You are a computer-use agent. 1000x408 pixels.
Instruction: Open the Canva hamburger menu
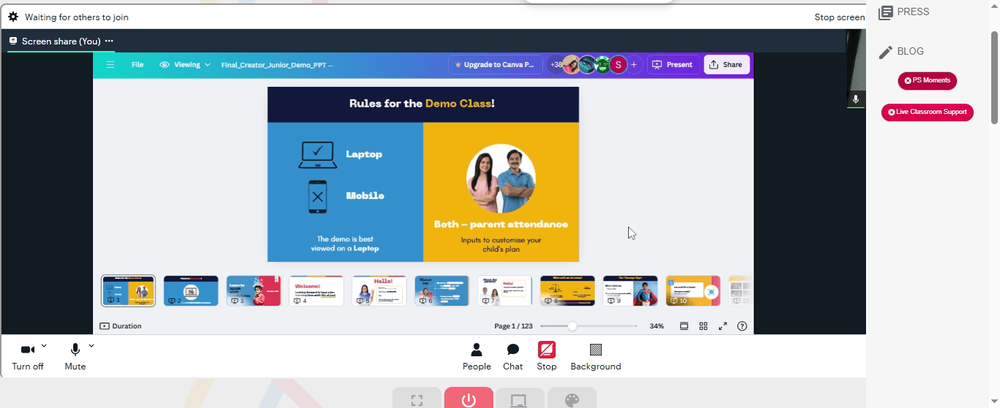tap(110, 65)
